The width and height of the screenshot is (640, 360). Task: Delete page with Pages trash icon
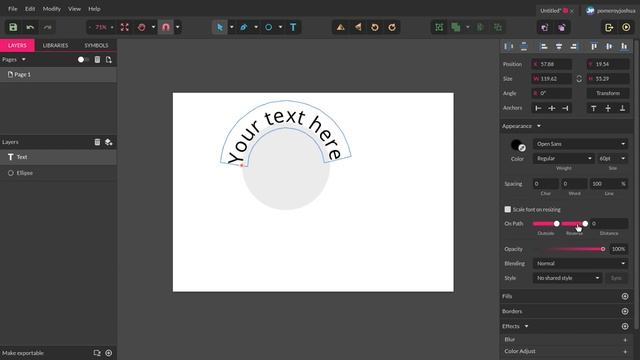97,60
